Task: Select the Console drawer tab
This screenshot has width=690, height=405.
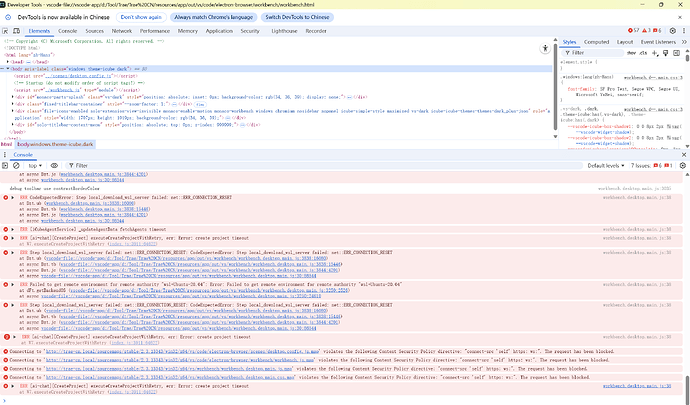Action: pyautogui.click(x=23, y=155)
